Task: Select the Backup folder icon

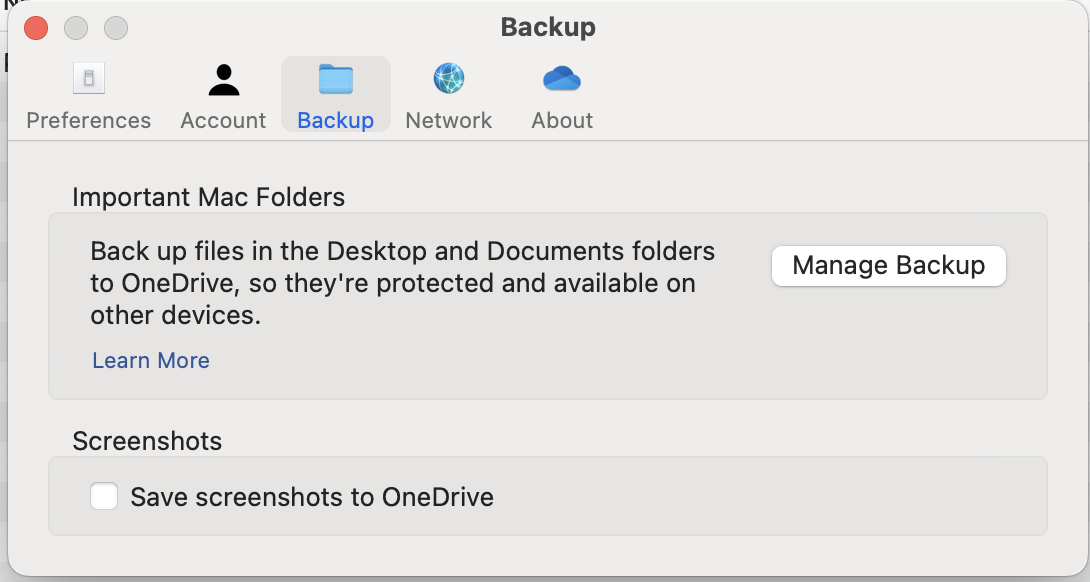Action: pyautogui.click(x=336, y=79)
